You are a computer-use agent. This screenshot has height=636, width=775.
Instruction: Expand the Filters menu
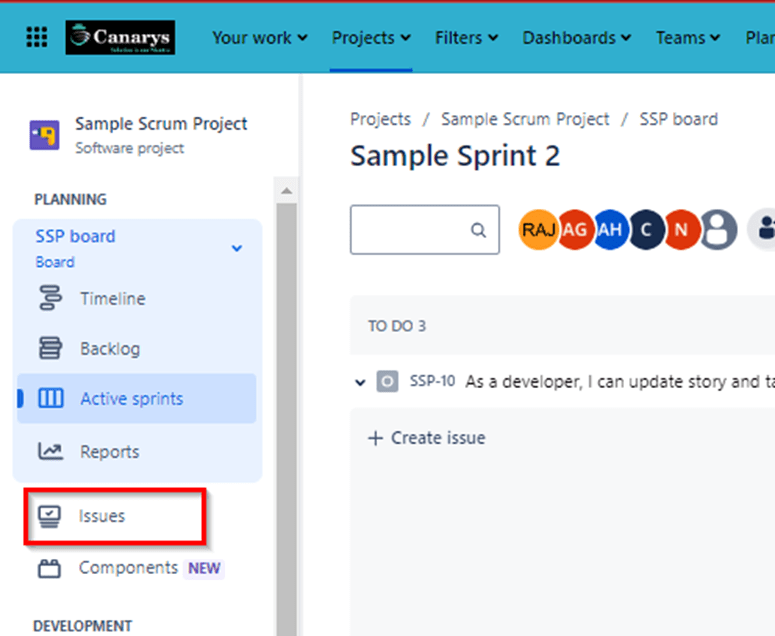(467, 38)
